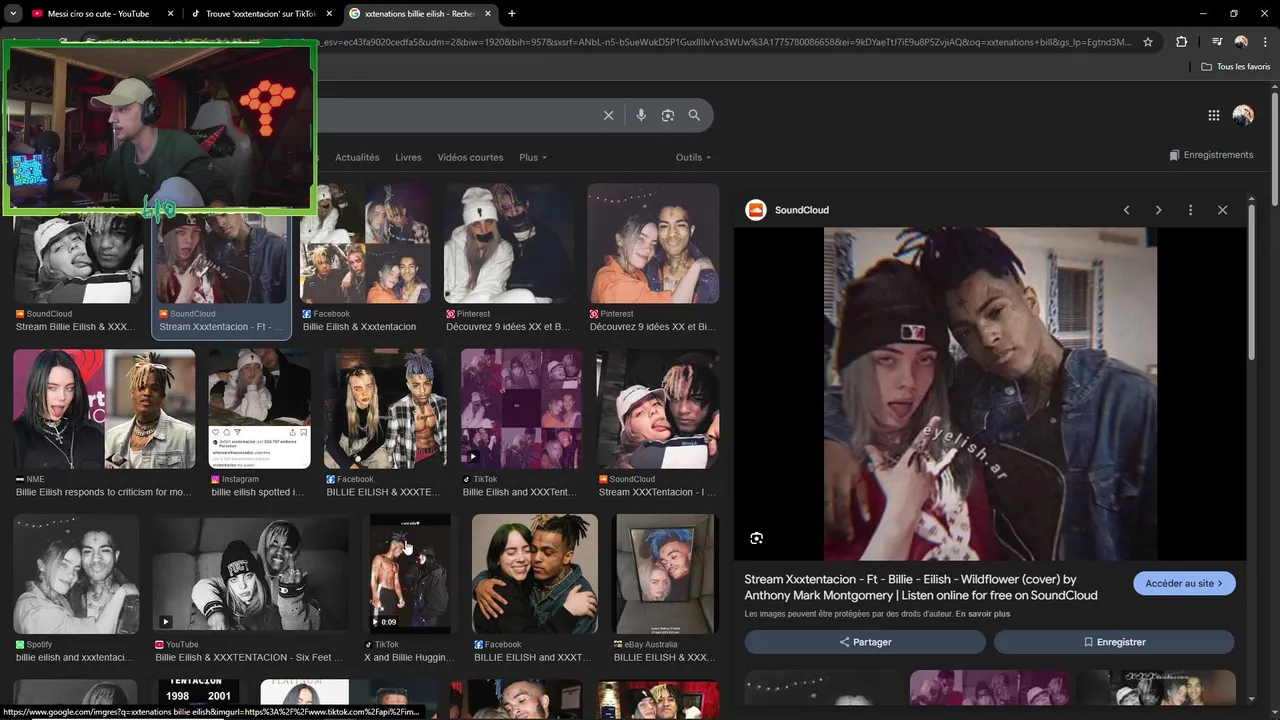
Task: Click the magnifier search icon
Action: point(694,115)
